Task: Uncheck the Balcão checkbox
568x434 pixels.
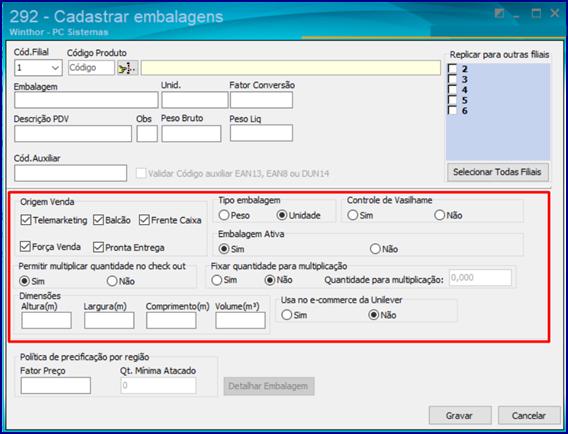Action: 99,220
